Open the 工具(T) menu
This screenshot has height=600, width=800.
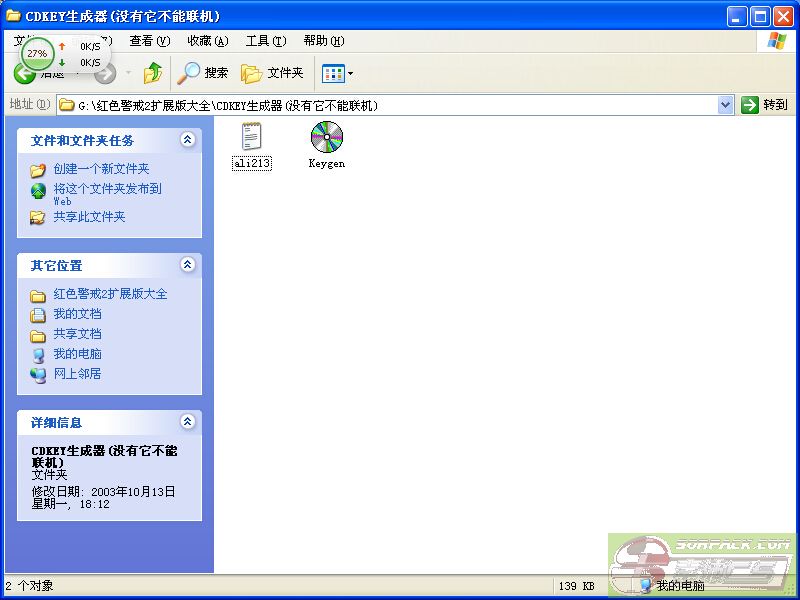265,41
